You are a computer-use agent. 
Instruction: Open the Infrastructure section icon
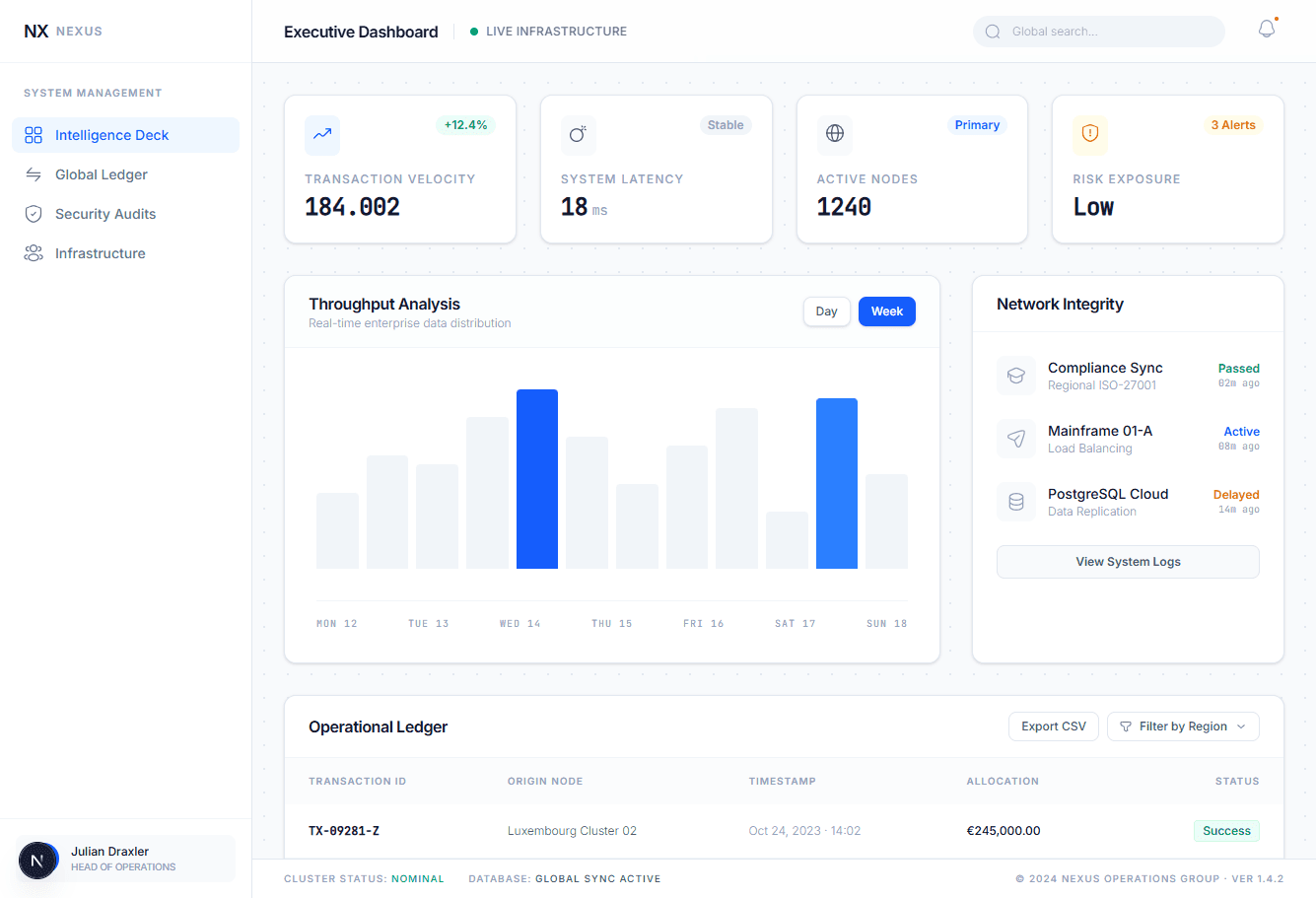tap(33, 253)
